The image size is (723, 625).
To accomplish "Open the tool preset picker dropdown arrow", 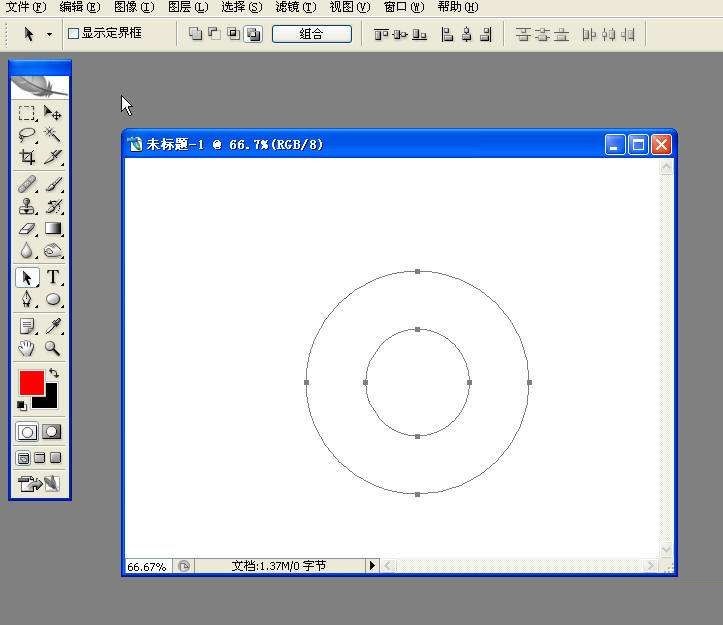I will 49,34.
